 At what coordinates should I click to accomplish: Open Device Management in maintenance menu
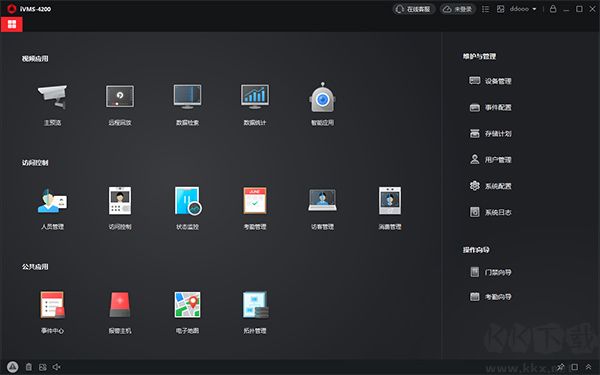tap(491, 81)
